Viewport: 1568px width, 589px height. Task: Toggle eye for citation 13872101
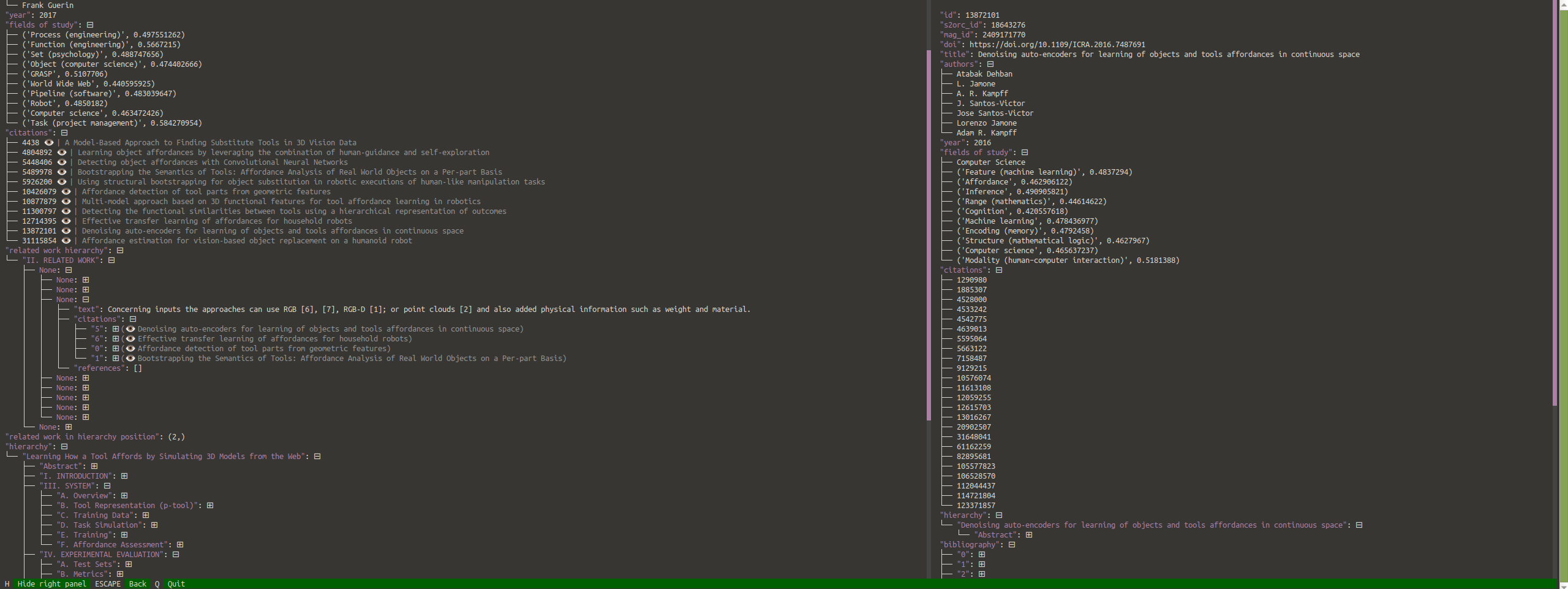pos(66,231)
